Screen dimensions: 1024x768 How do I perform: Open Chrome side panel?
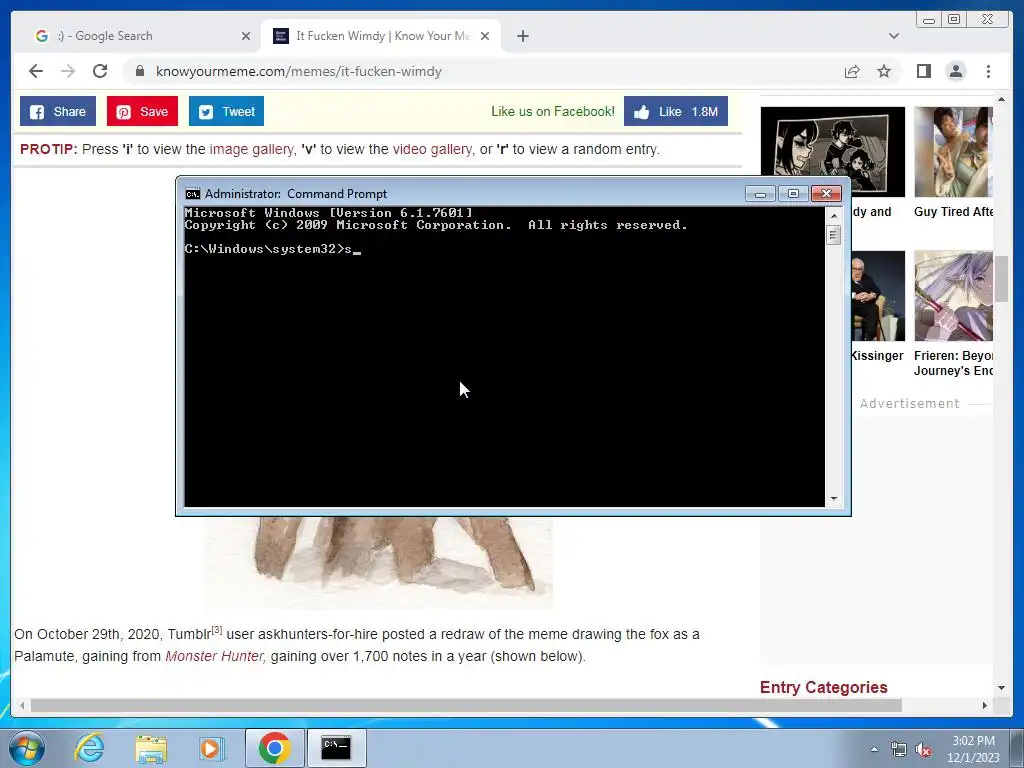923,71
